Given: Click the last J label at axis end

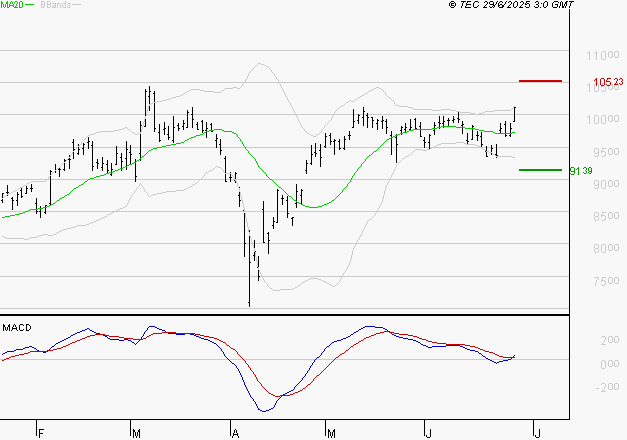Looking at the screenshot, I should 537,434.
